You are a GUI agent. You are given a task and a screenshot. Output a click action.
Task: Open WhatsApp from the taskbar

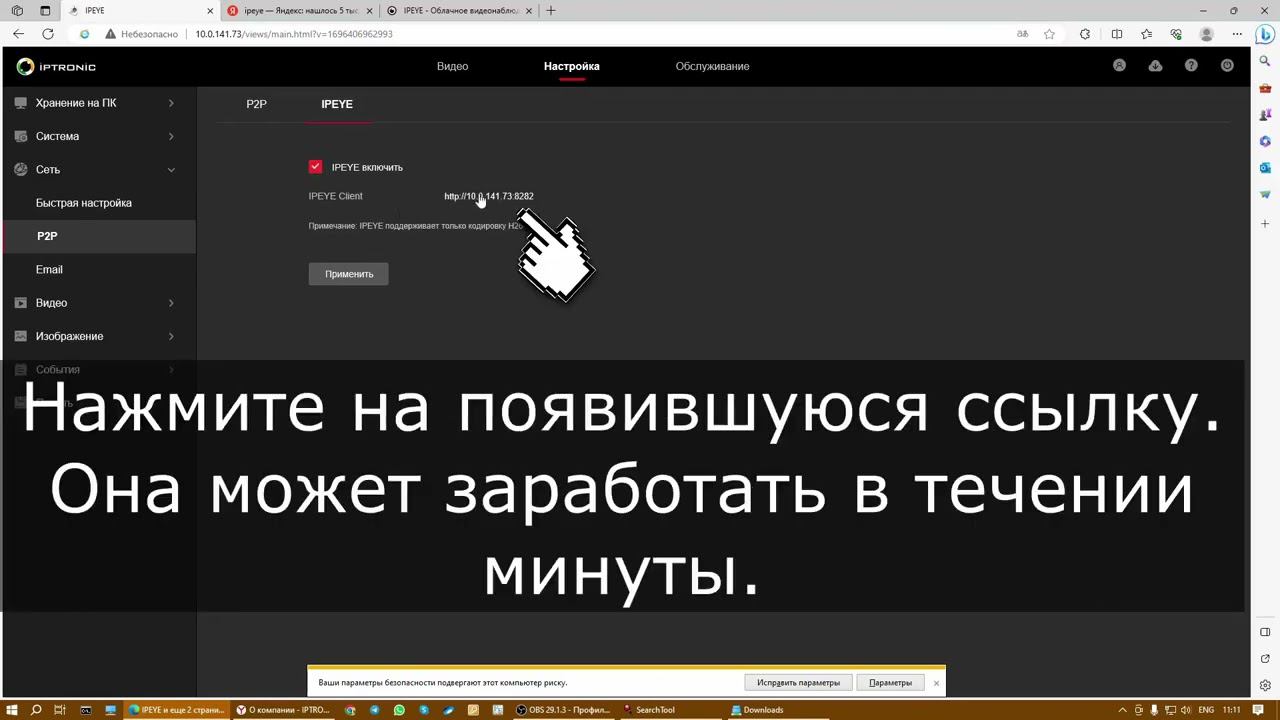point(399,710)
